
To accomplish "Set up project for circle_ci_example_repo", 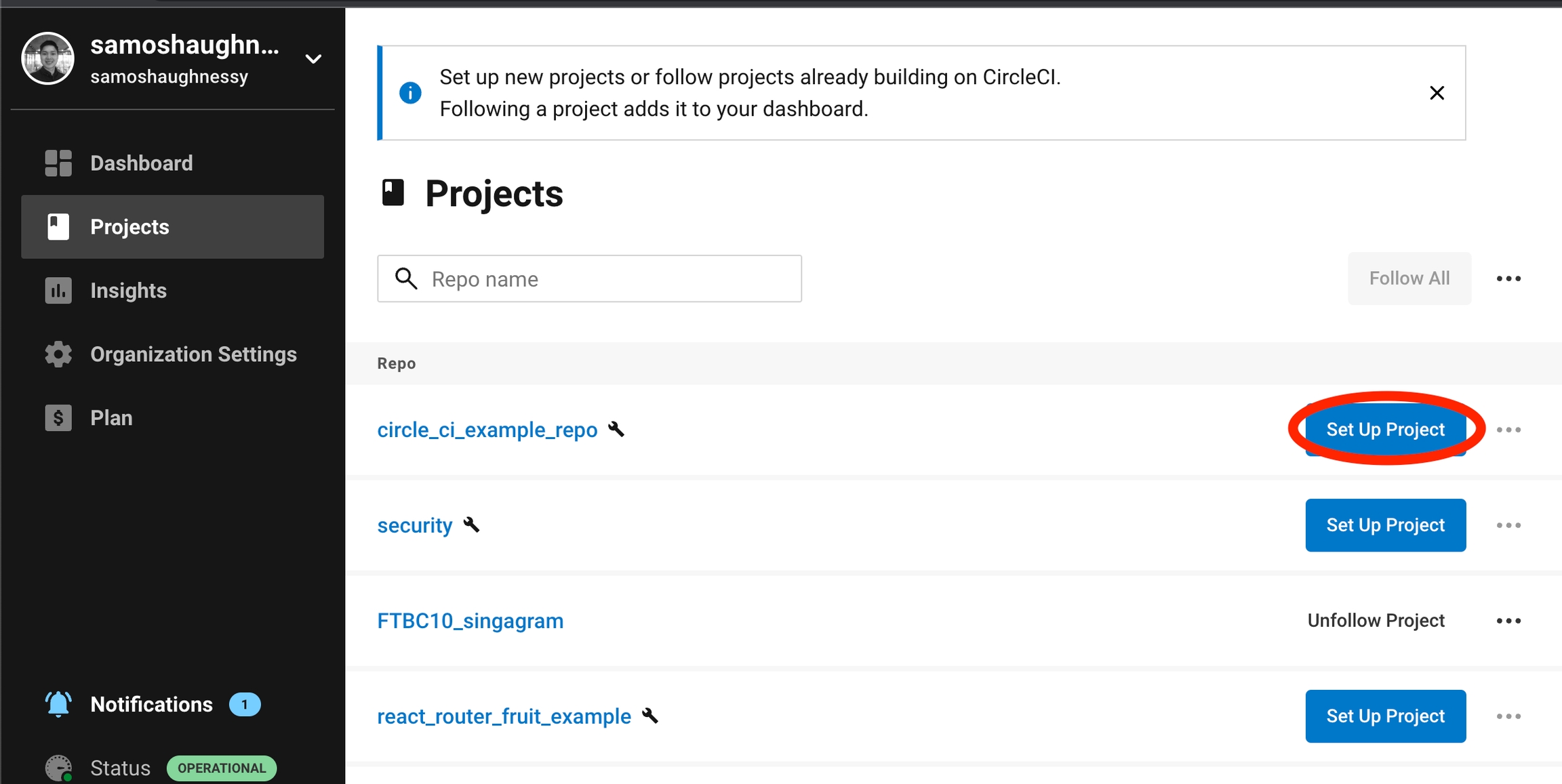I will pyautogui.click(x=1385, y=430).
